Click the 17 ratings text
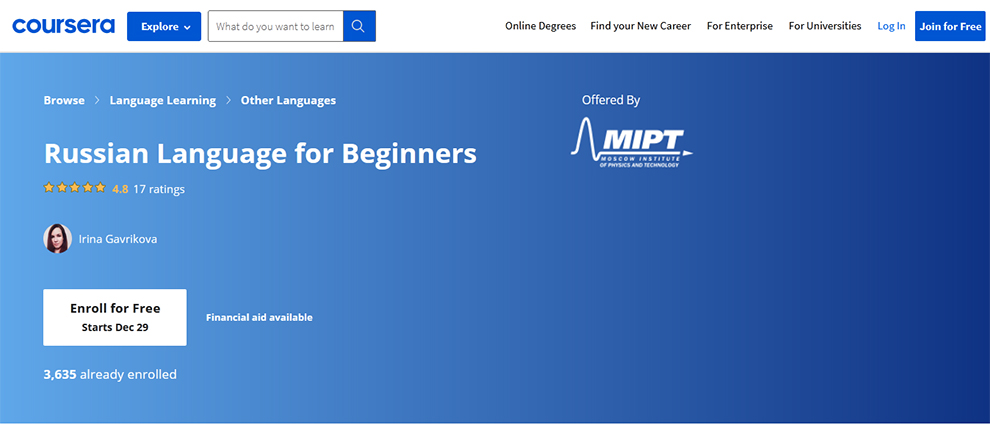The image size is (990, 425). tap(158, 189)
